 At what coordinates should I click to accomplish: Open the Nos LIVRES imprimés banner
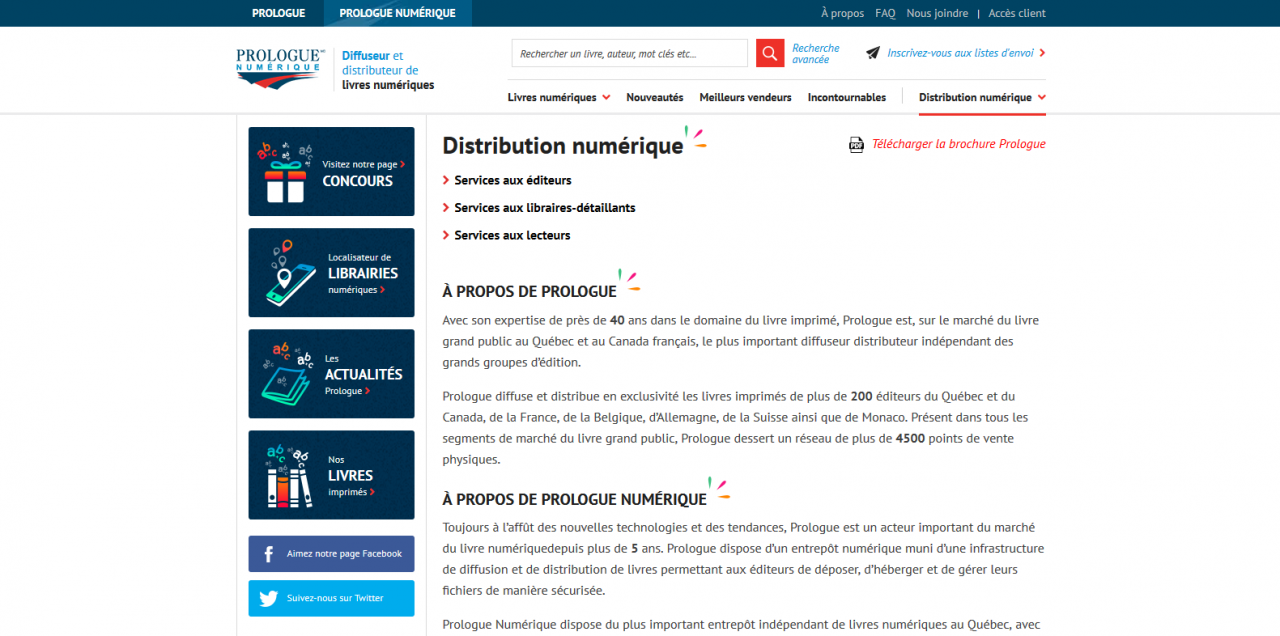(x=331, y=475)
